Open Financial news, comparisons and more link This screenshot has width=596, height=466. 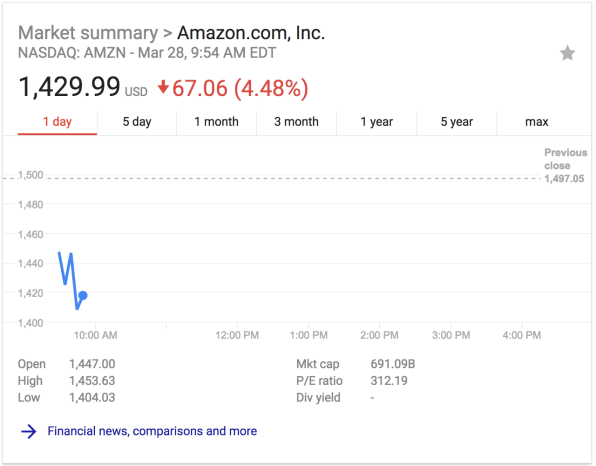[x=152, y=431]
